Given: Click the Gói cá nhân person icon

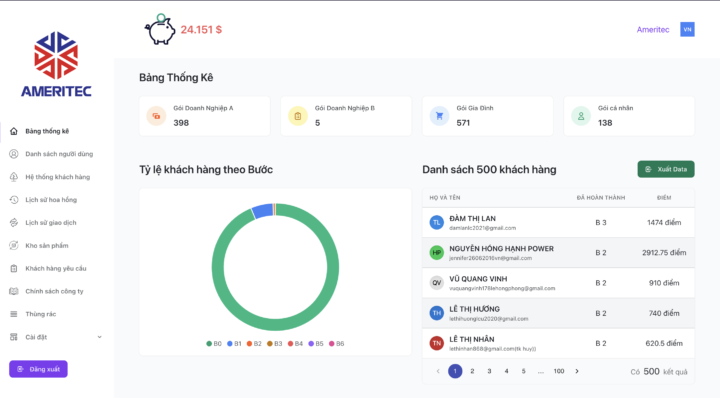Looking at the screenshot, I should pos(580,116).
